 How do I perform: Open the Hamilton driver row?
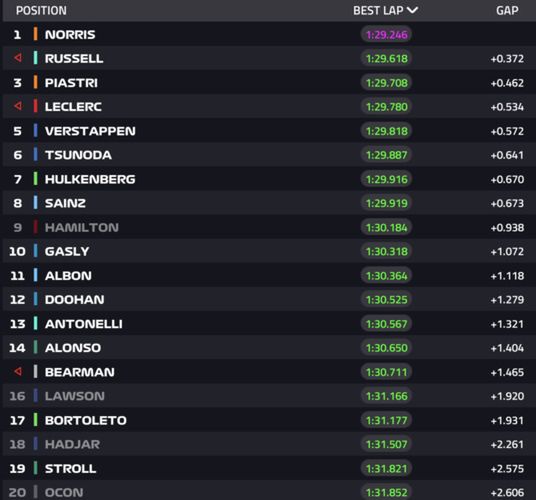tap(269, 227)
